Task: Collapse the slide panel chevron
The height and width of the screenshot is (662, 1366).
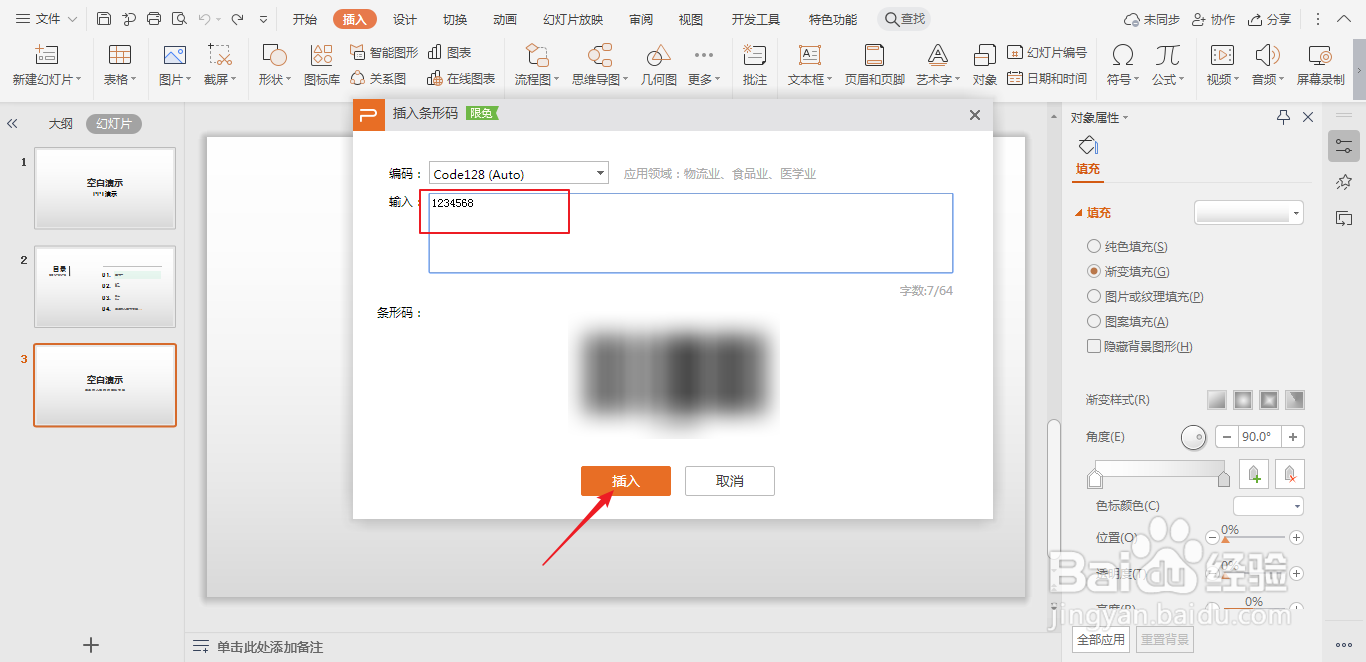Action: click(12, 124)
